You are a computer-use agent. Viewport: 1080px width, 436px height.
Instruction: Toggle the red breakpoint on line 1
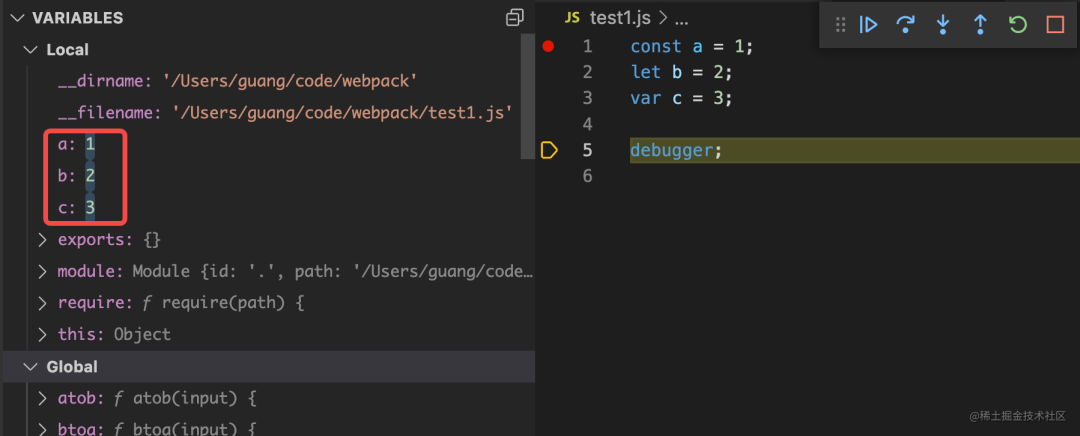[548, 46]
